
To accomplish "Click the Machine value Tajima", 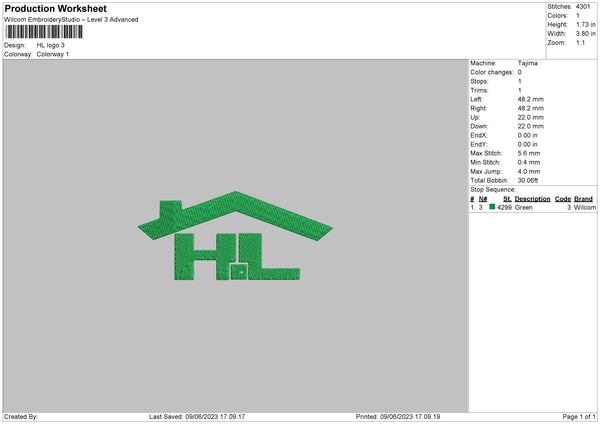I will [x=528, y=63].
